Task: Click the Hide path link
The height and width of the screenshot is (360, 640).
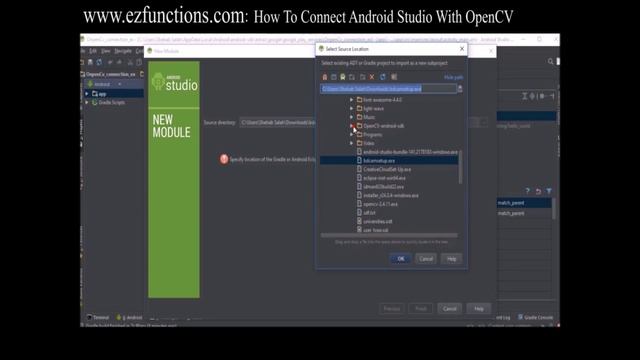Action: point(453,77)
